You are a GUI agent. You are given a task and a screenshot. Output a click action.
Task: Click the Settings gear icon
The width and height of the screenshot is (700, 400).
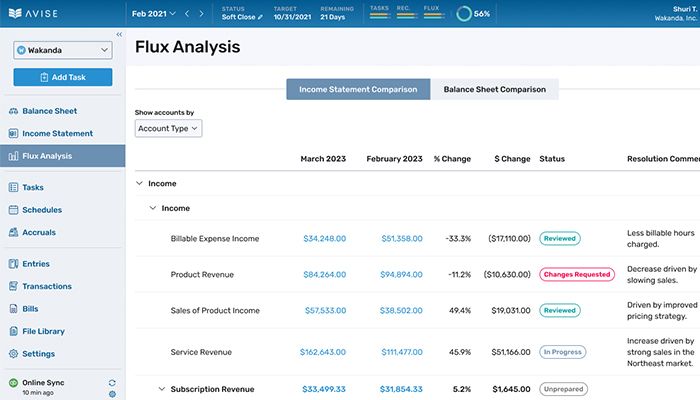click(13, 354)
